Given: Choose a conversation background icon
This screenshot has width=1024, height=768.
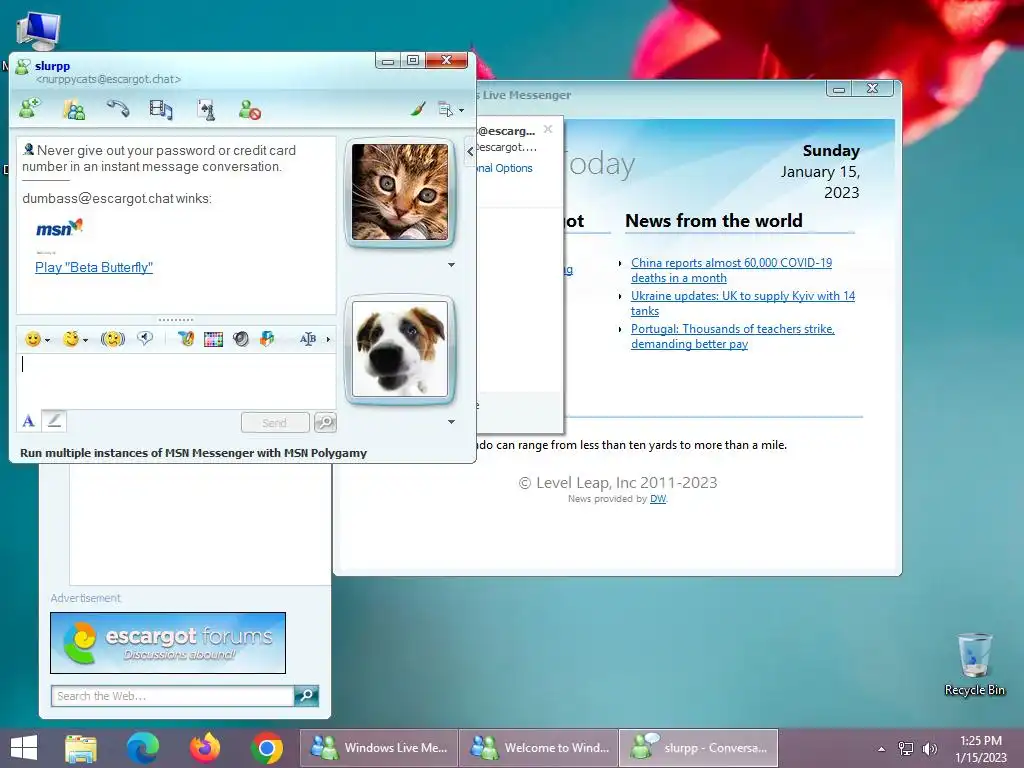Looking at the screenshot, I should (x=214, y=339).
